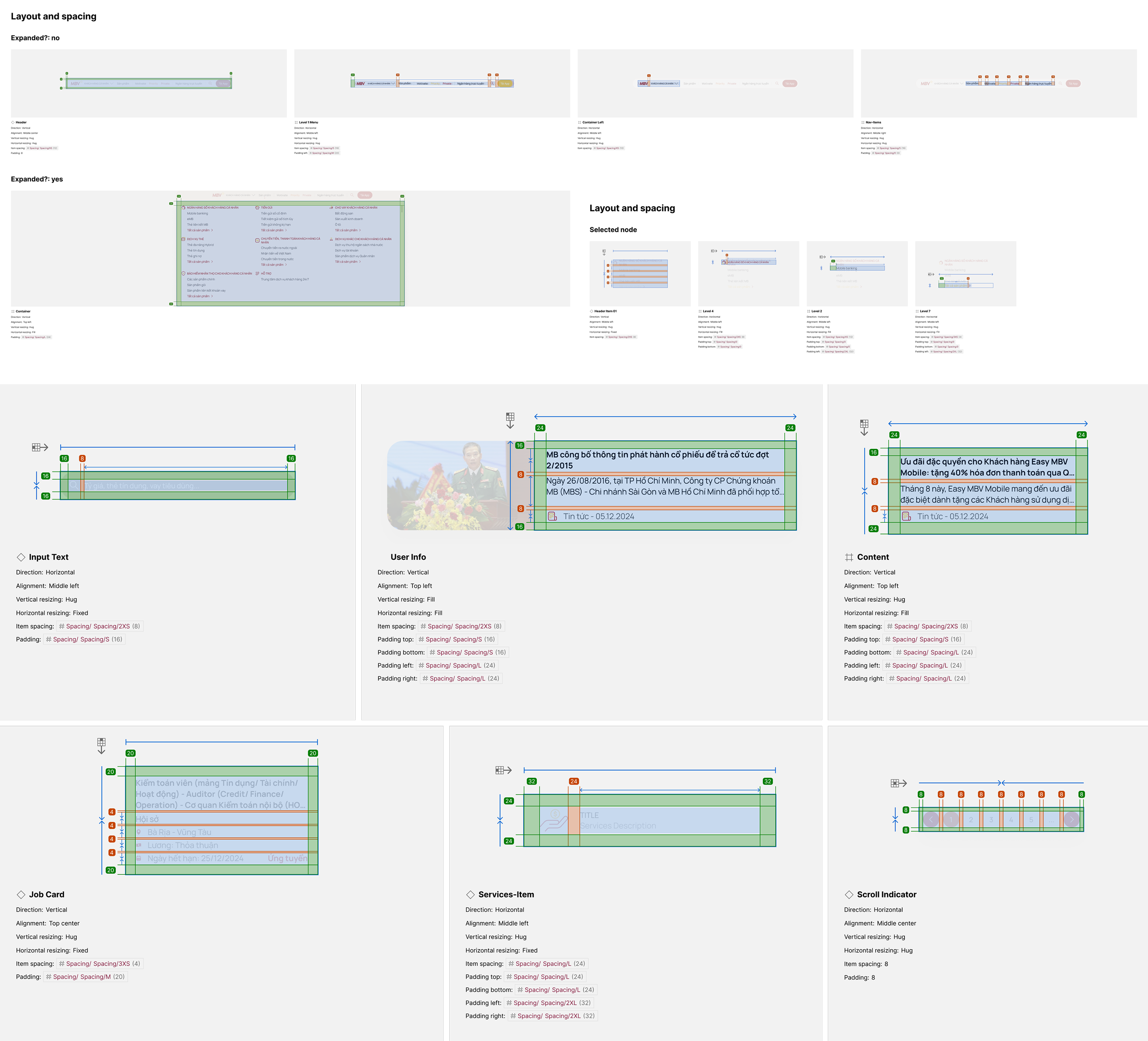This screenshot has width=1148, height=1041.
Task: Click the vertical direction icon above User Info diagram
Action: tap(510, 421)
